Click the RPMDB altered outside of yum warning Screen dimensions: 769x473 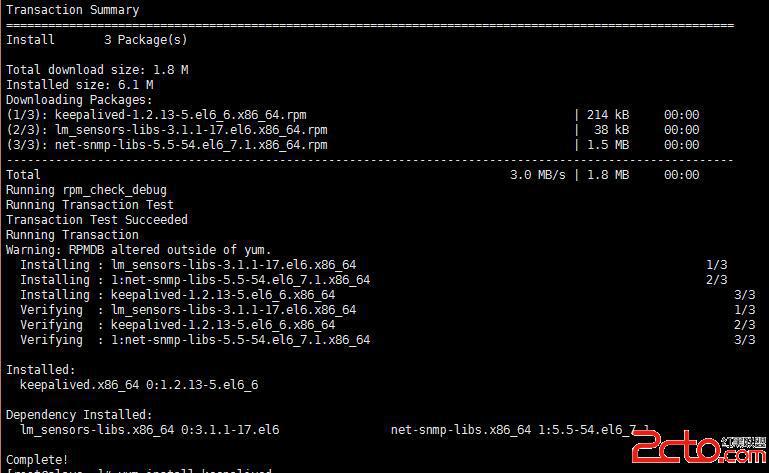138,250
